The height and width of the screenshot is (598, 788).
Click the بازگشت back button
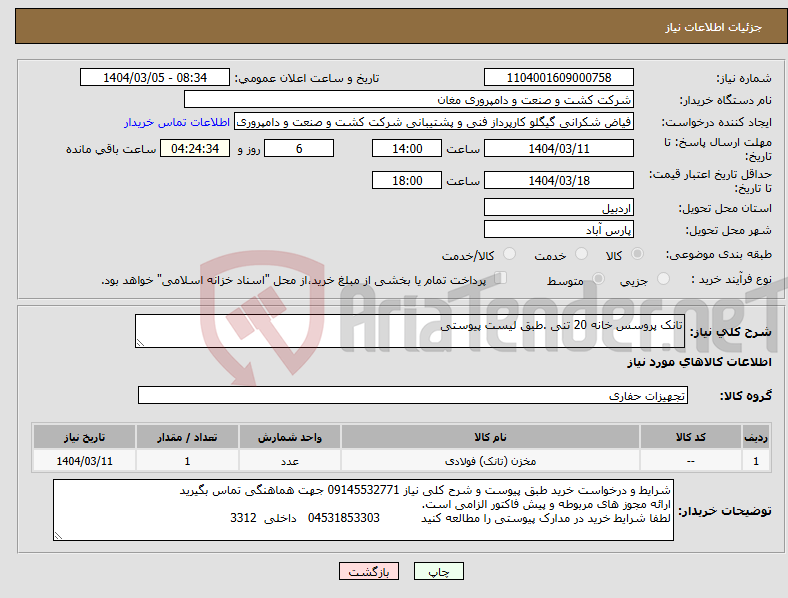(x=369, y=571)
